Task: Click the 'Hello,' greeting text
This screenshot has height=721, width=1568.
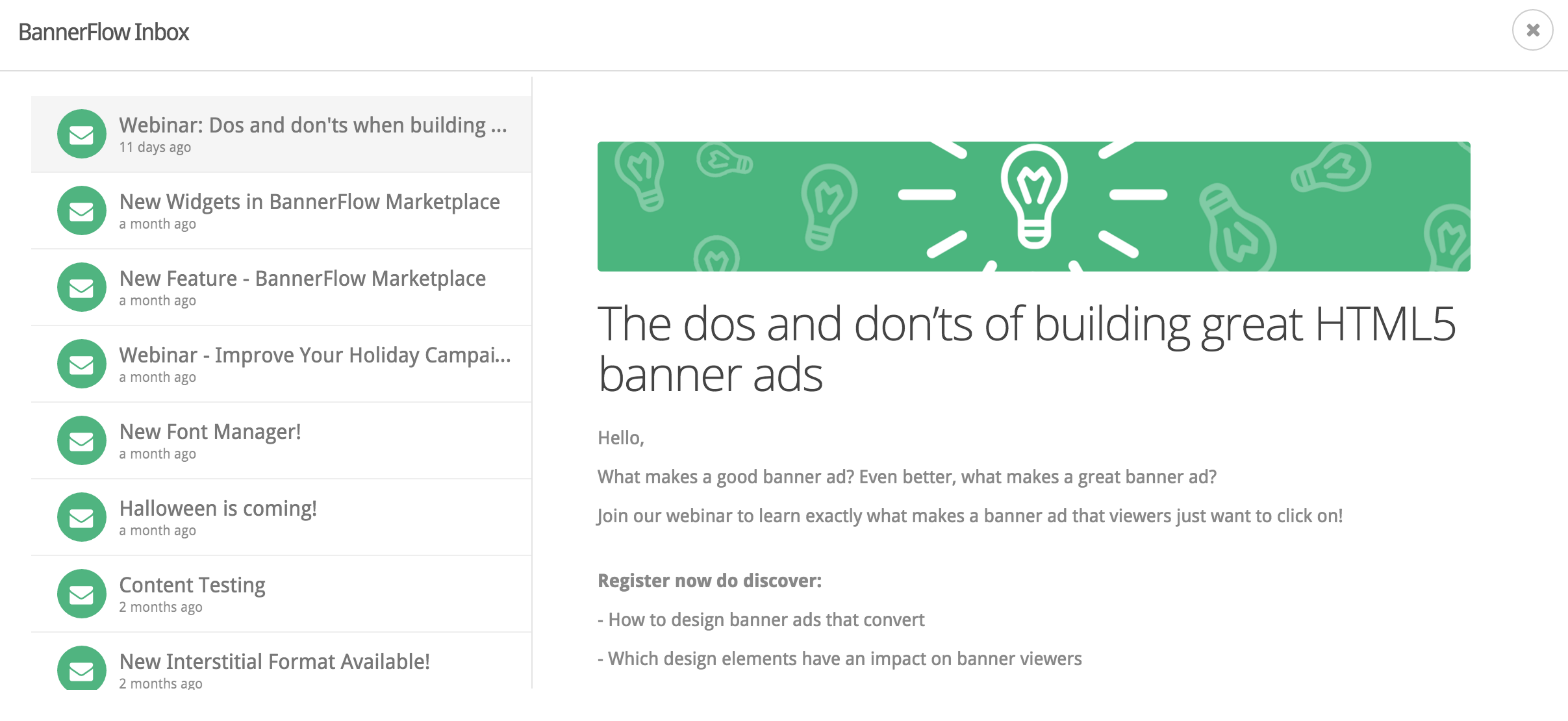Action: click(x=621, y=438)
